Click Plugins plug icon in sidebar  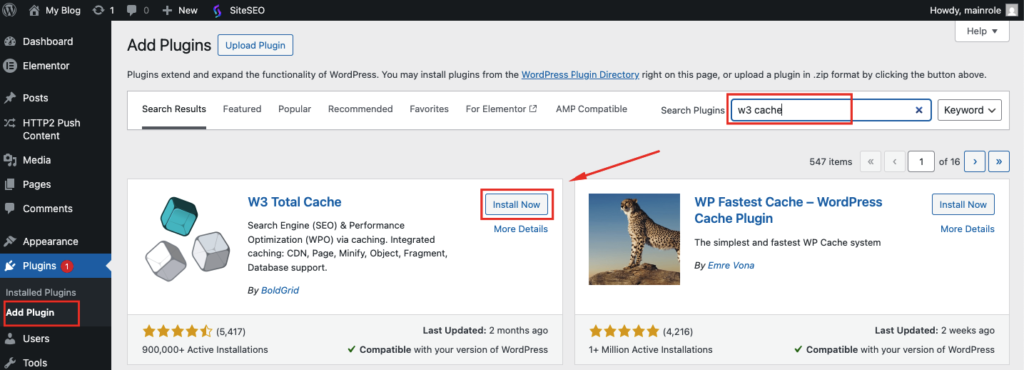[10, 266]
